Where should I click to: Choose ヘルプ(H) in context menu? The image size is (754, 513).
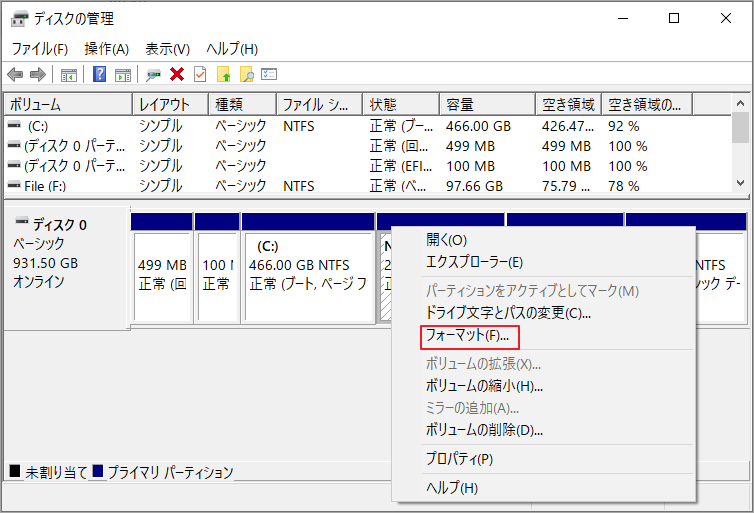pos(452,488)
